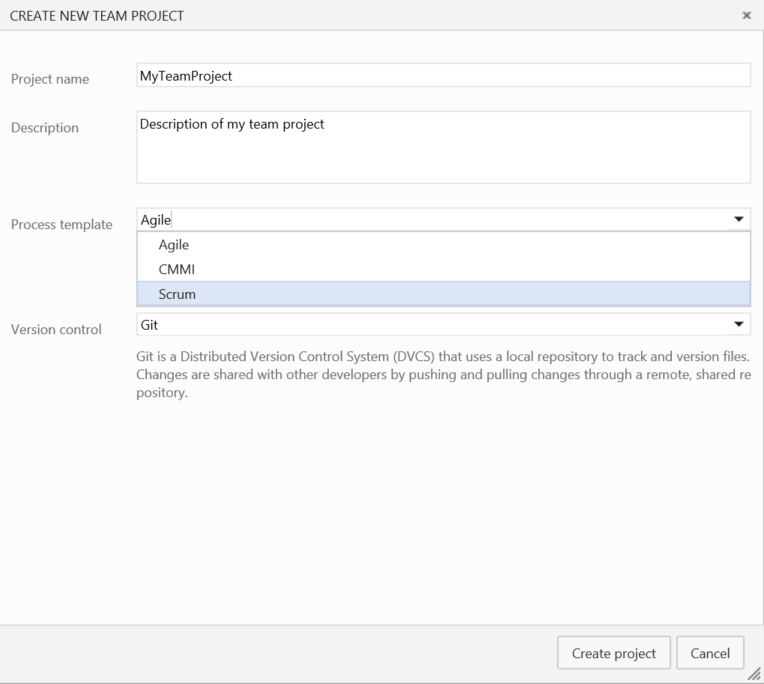Click the Process template label
Screen dimensions: 764x684
61,224
